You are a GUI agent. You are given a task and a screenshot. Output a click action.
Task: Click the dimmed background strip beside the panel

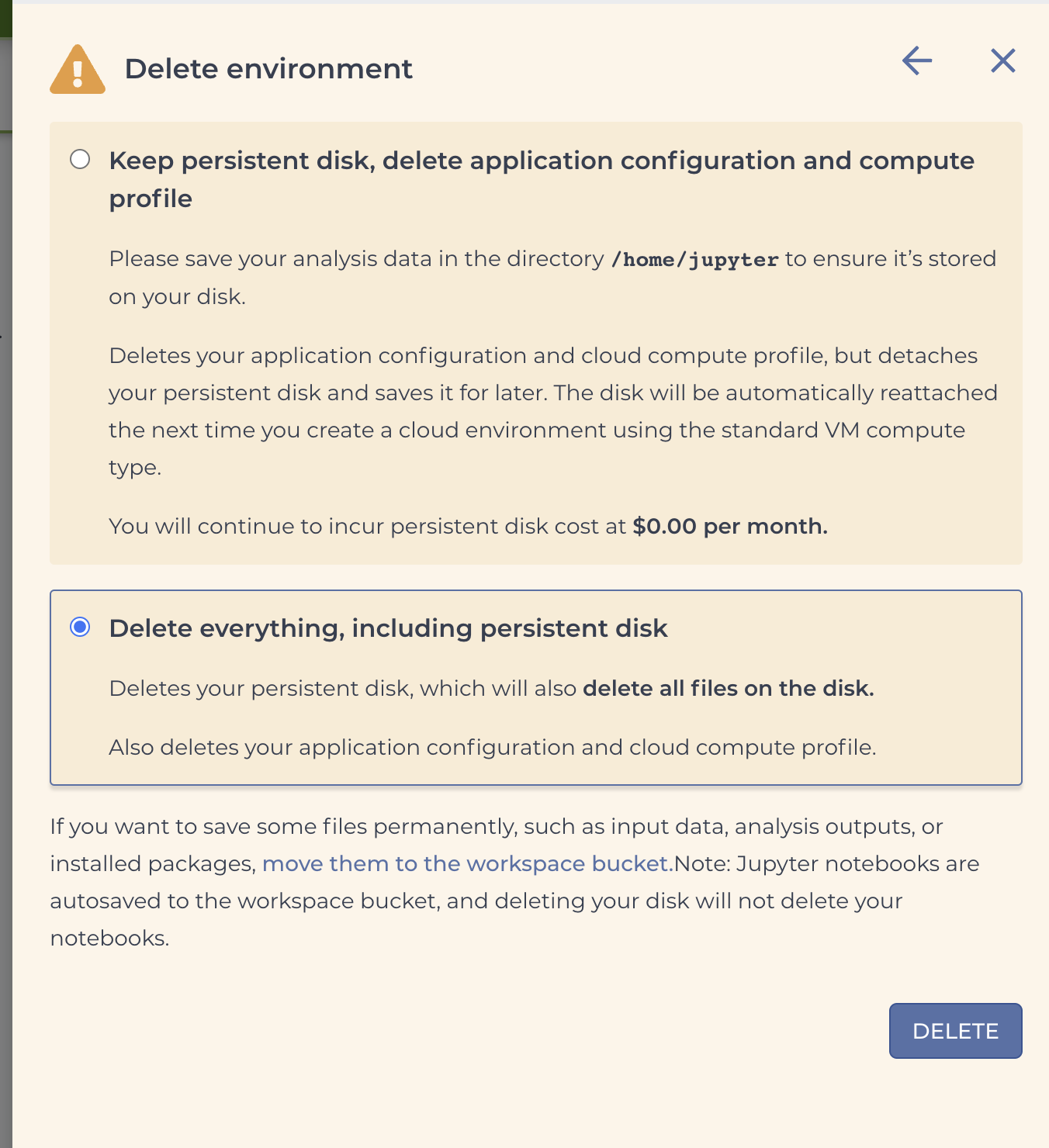pos(5,621)
